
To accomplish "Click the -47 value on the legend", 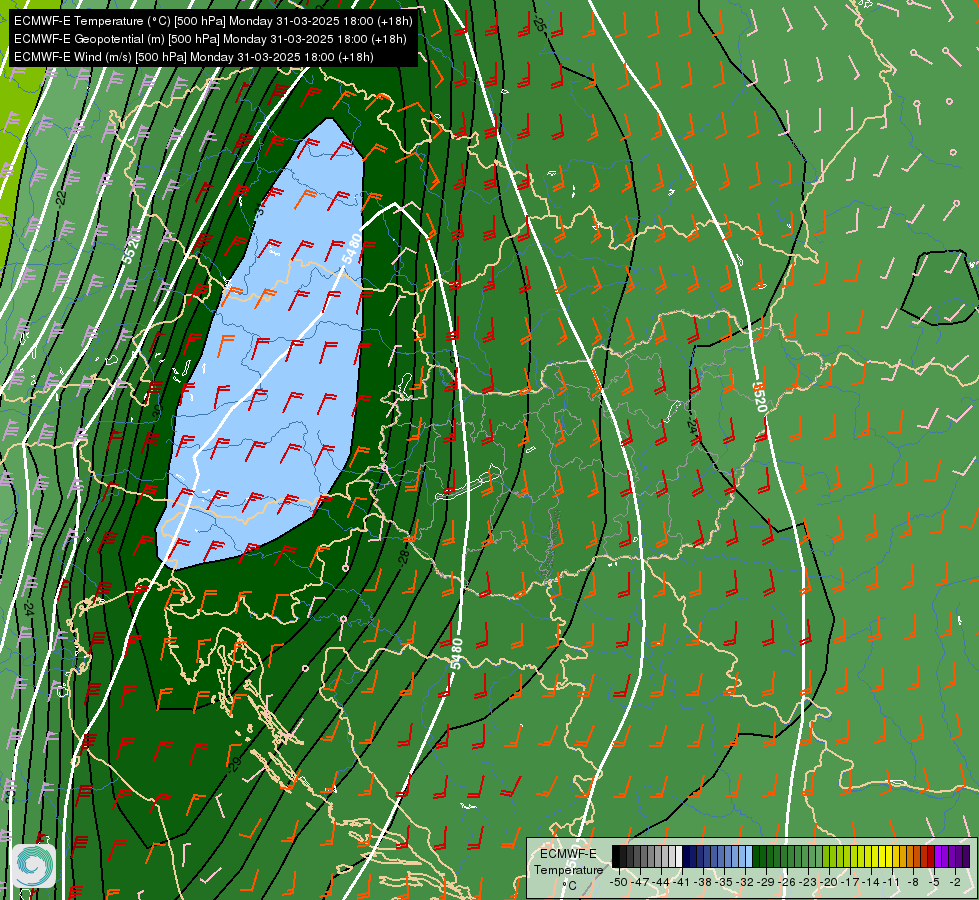I will [x=640, y=882].
